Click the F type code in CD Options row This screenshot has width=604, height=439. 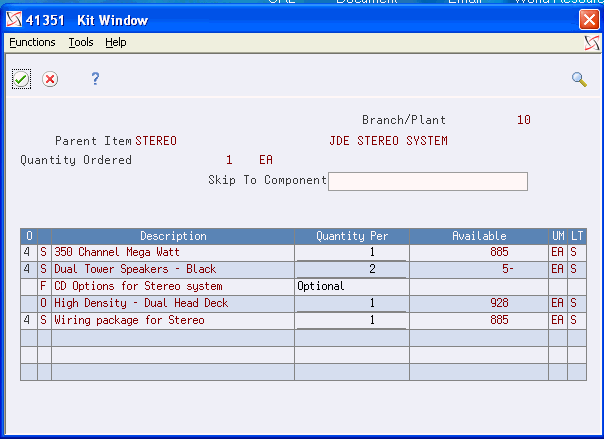(x=44, y=287)
